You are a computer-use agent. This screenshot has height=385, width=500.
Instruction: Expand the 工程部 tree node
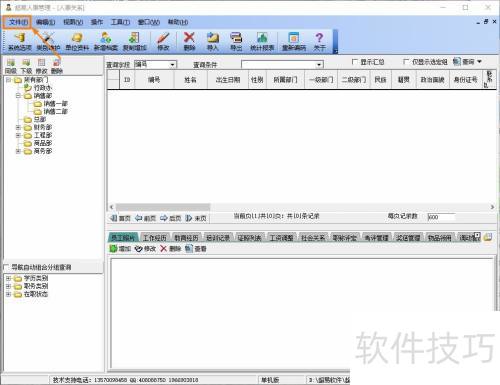[x=18, y=135]
